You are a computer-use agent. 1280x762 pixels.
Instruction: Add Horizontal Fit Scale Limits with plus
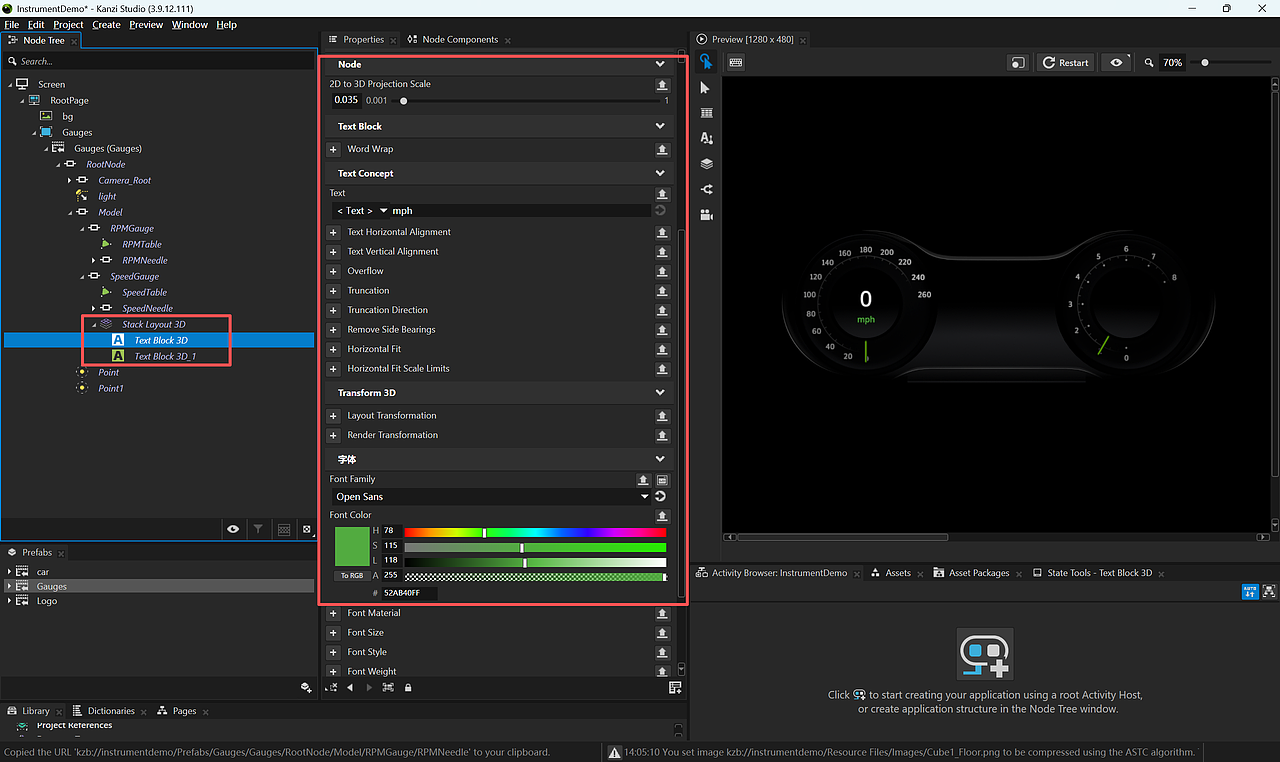(x=334, y=369)
